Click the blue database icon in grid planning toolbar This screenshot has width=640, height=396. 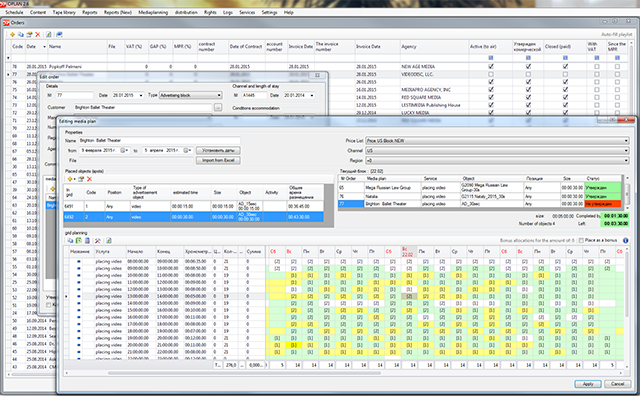pos(87,240)
